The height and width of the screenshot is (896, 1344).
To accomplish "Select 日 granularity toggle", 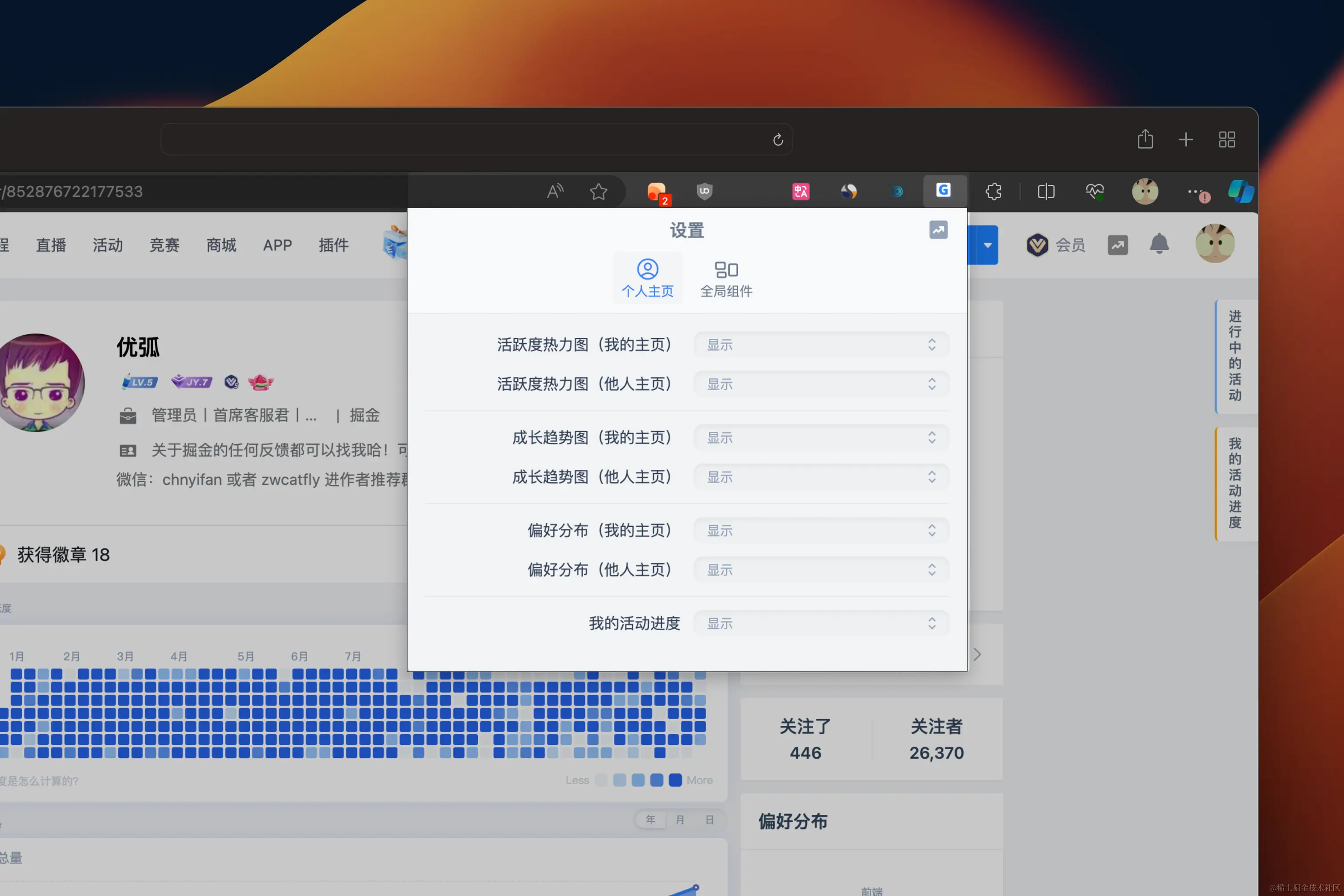I will (710, 820).
